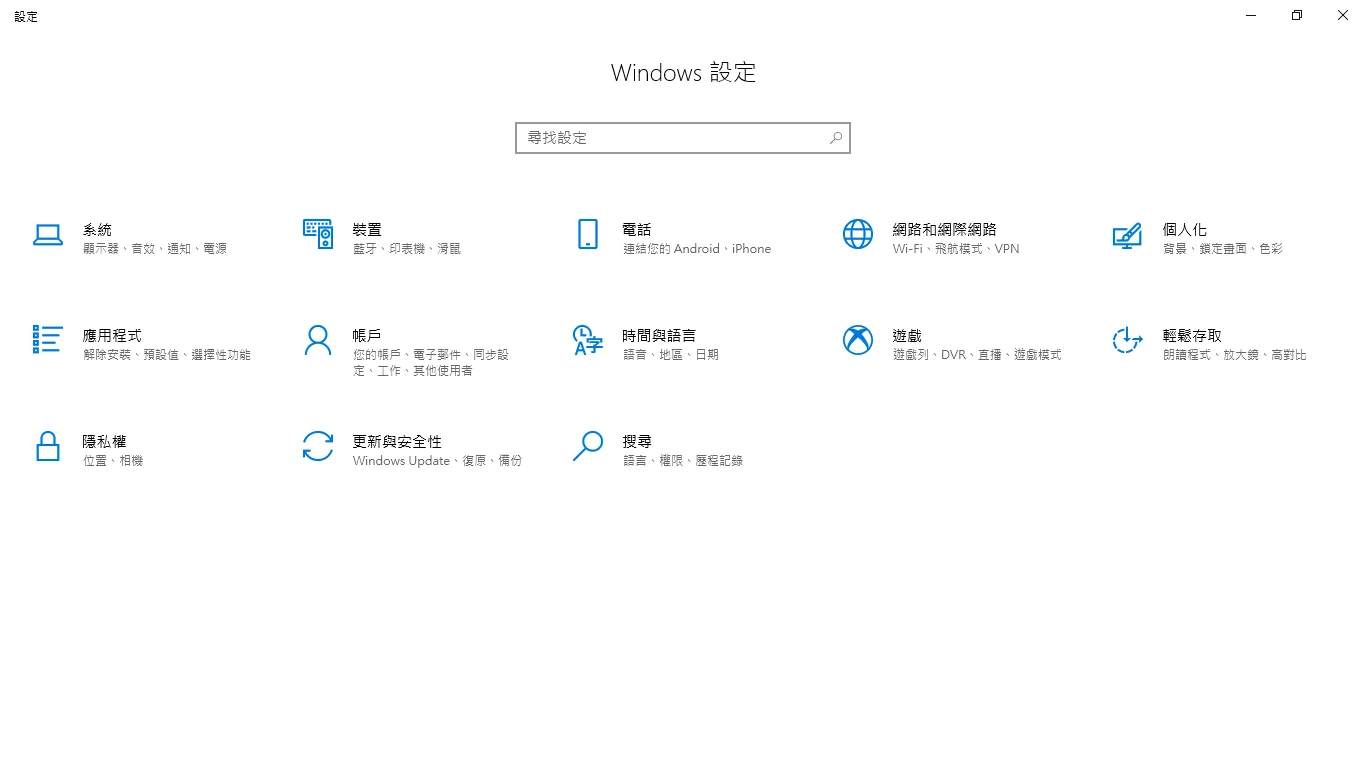Select the 隱私權 category title
1366x768 pixels.
point(105,442)
